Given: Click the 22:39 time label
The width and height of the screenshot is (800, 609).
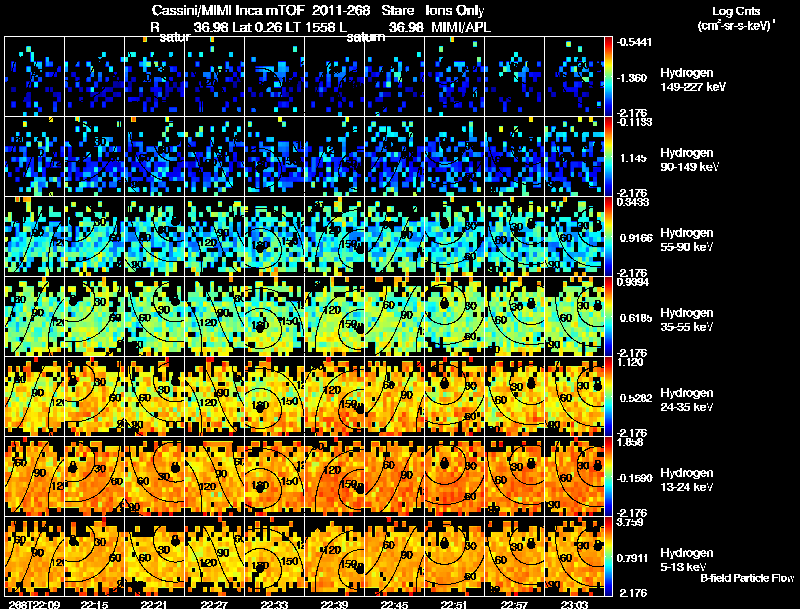Looking at the screenshot, I should pos(334,605).
